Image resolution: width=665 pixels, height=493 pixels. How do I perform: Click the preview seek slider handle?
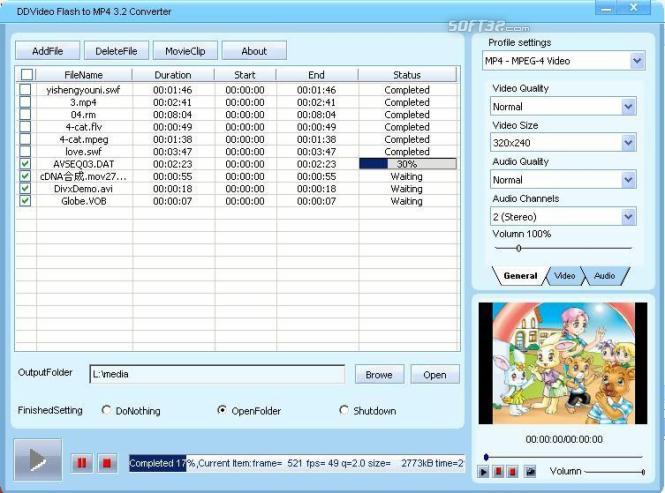tap(486, 457)
